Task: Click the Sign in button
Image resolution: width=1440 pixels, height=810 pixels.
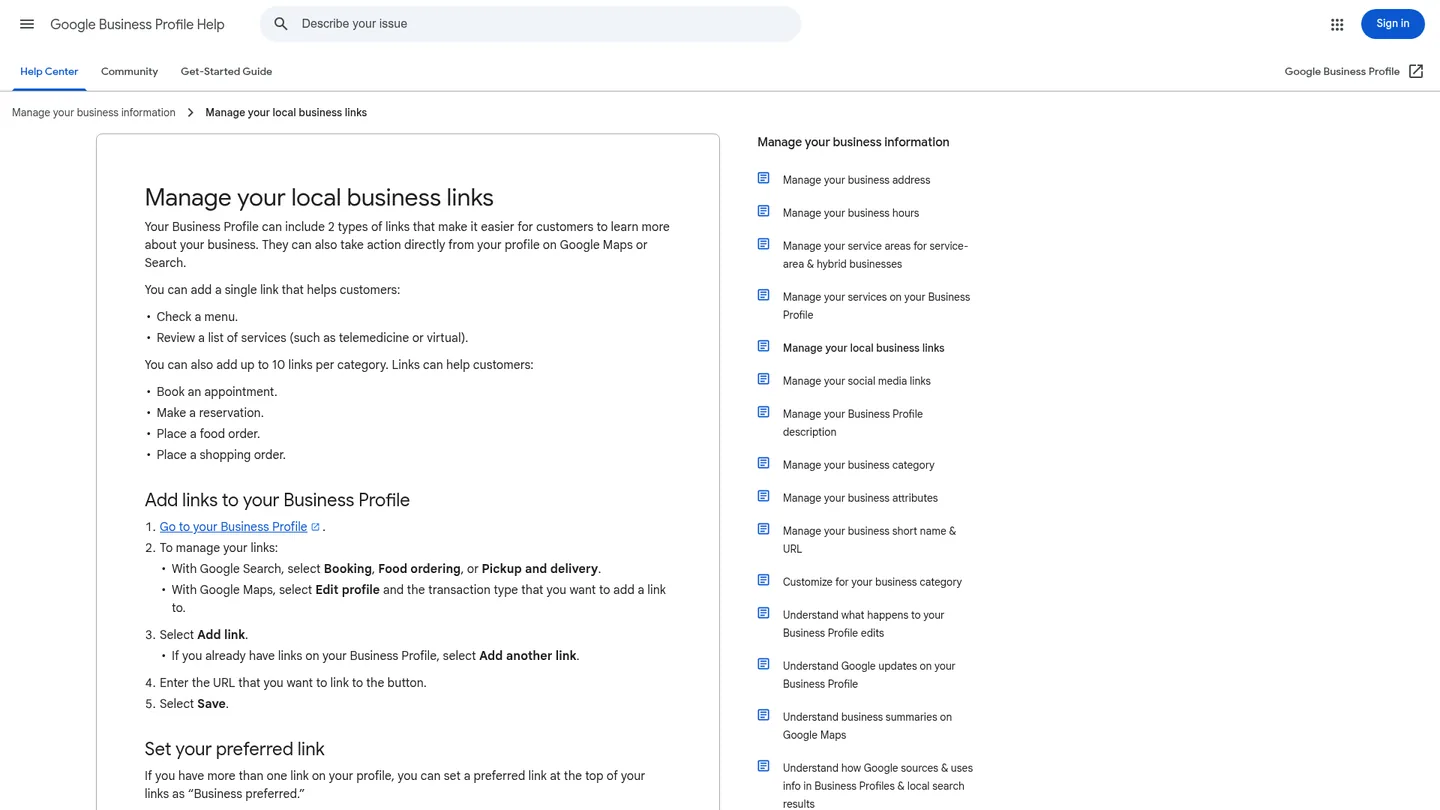Action: point(1392,24)
